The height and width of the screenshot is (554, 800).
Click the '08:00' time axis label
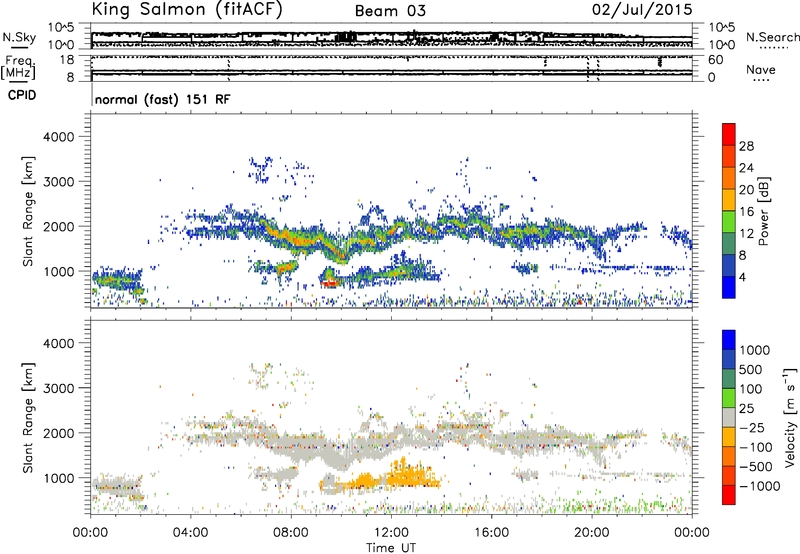pyautogui.click(x=291, y=533)
